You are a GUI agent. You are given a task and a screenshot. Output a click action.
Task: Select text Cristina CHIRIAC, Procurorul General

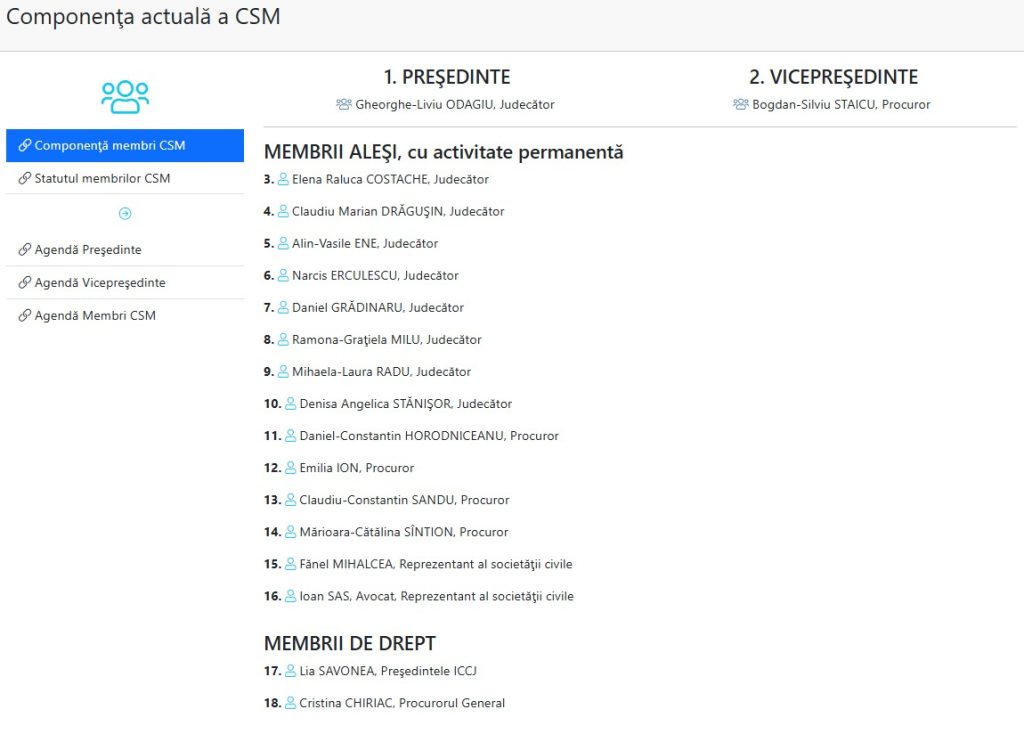(x=402, y=703)
